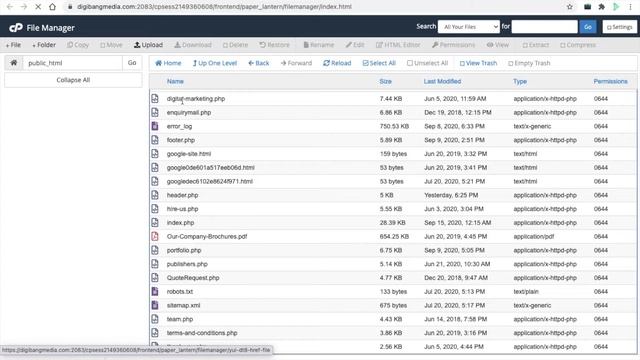
Task: Create new file with + File
Action: [x=13, y=45]
